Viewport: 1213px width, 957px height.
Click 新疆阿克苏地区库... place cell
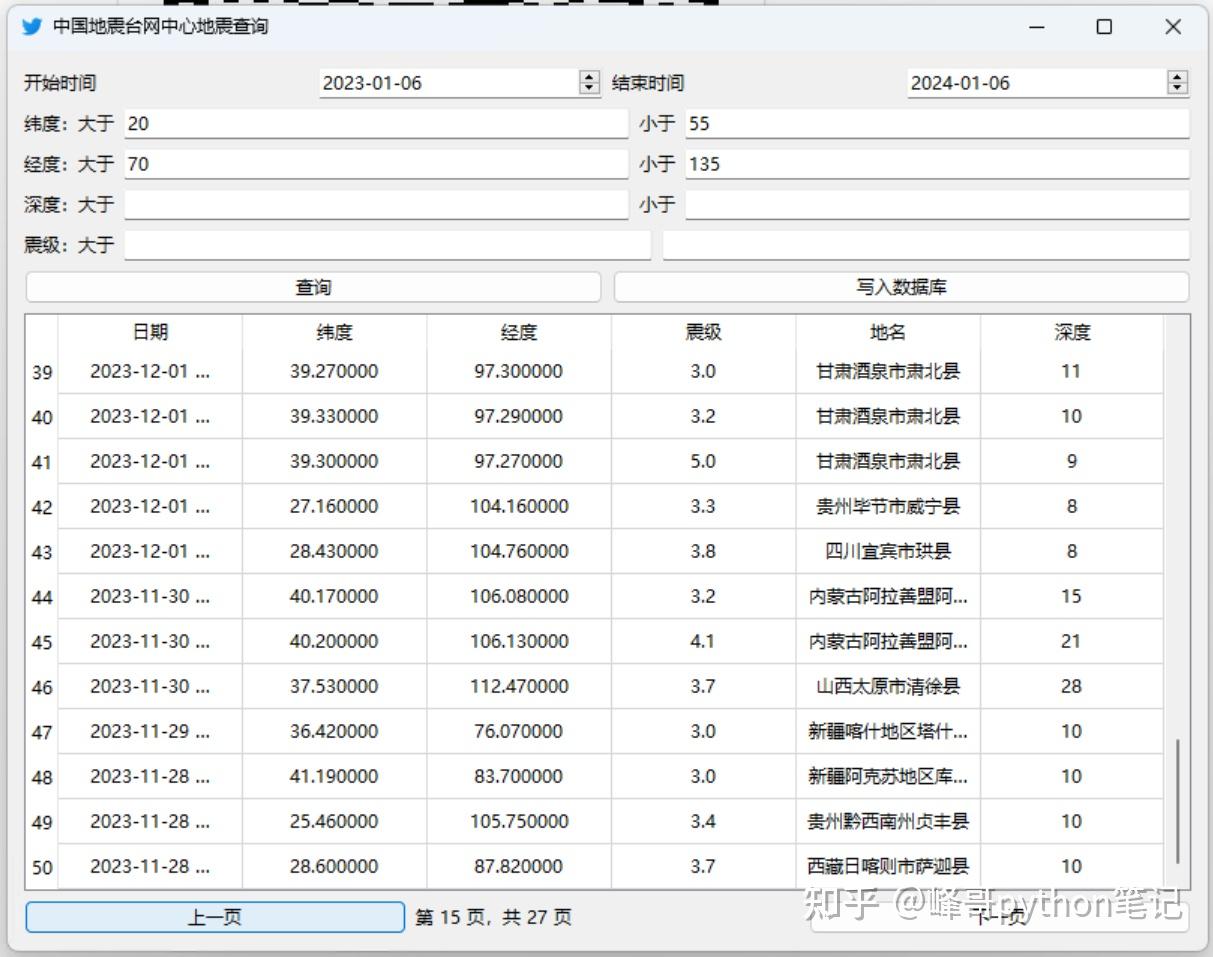pos(888,776)
